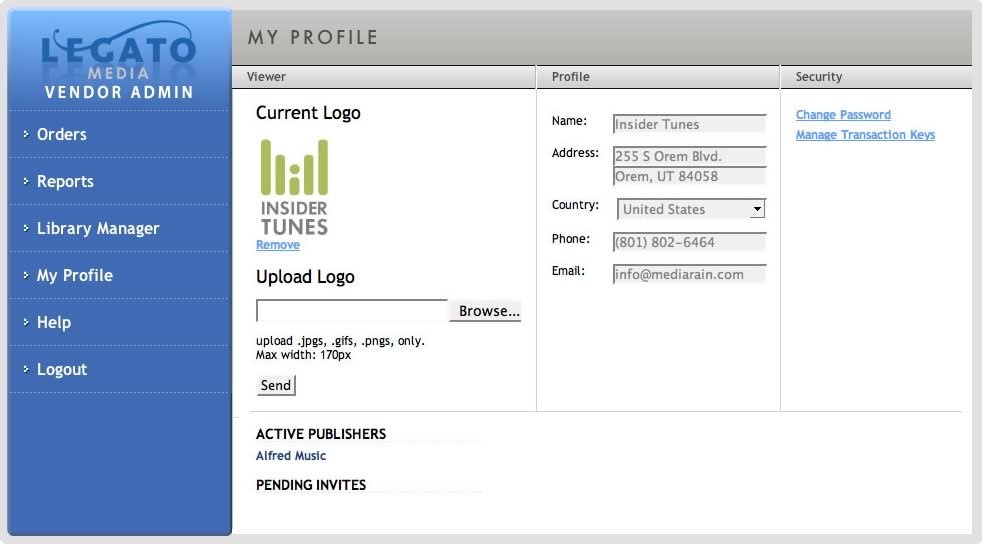
Task: Open Library Manager from the sidebar
Action: (x=98, y=228)
